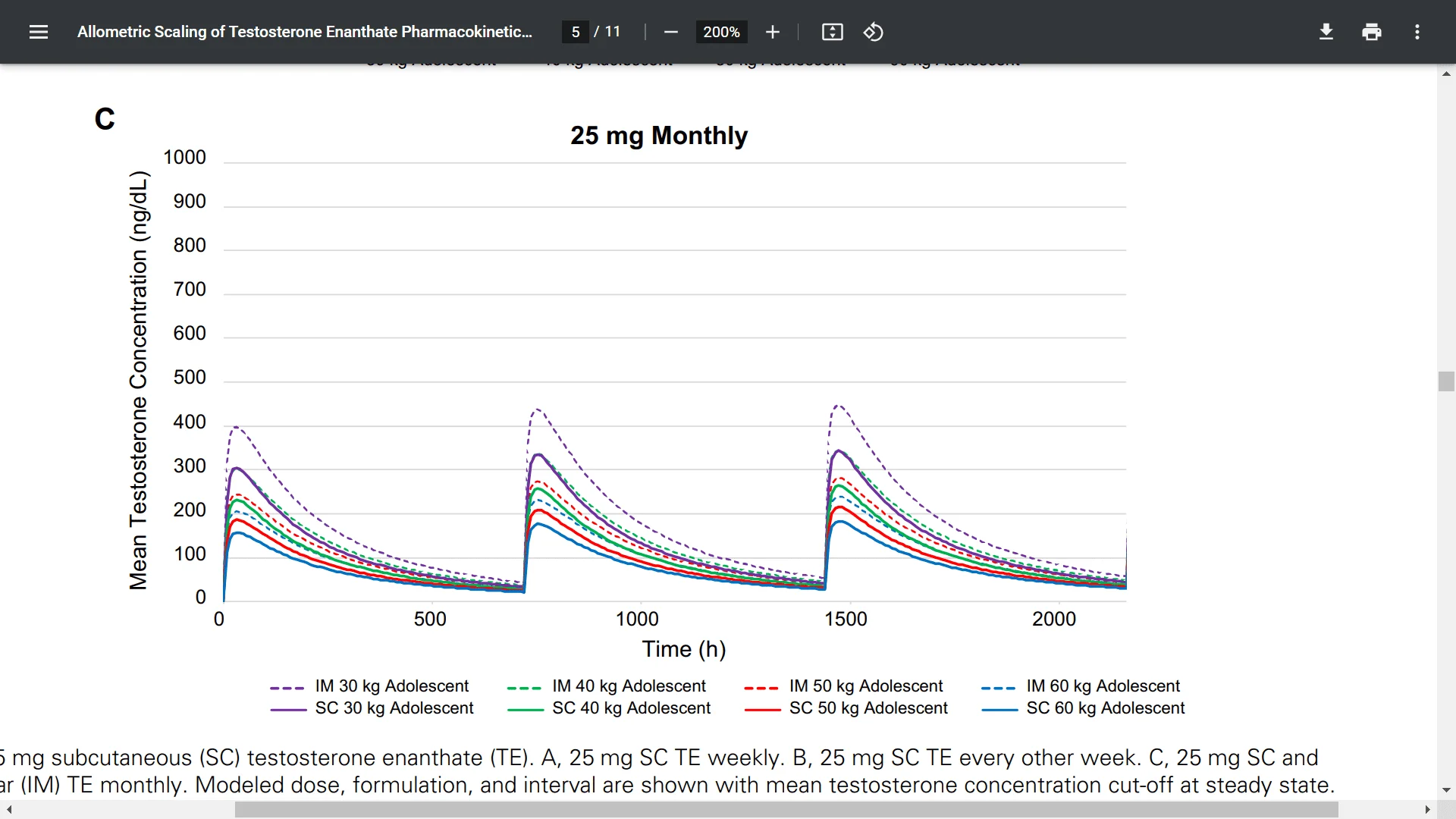Click the scroll up arrow
This screenshot has width=1456, height=819.
[1446, 74]
